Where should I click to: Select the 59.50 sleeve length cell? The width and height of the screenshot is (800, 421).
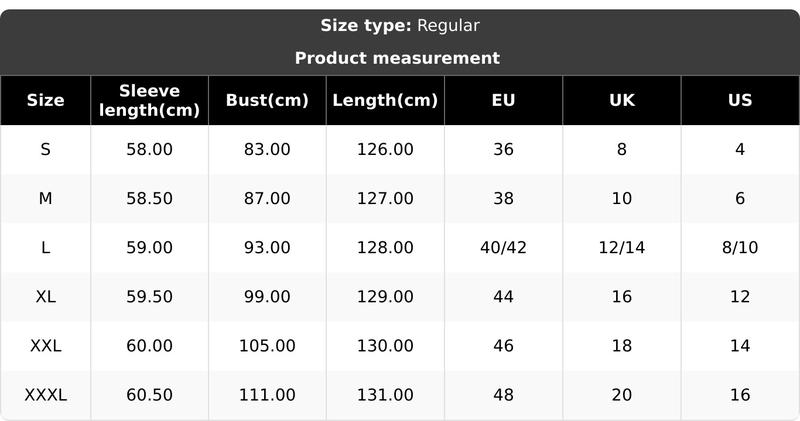(x=149, y=297)
